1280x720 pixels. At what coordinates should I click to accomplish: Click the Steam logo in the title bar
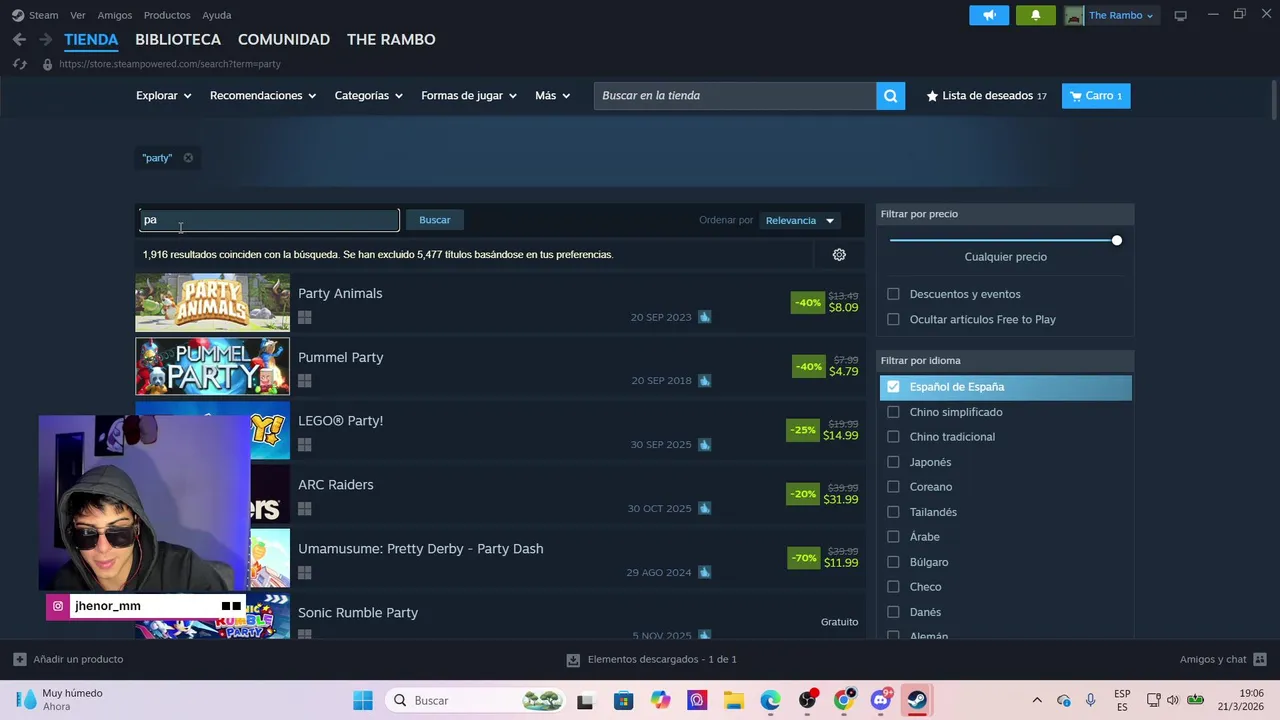click(x=18, y=15)
